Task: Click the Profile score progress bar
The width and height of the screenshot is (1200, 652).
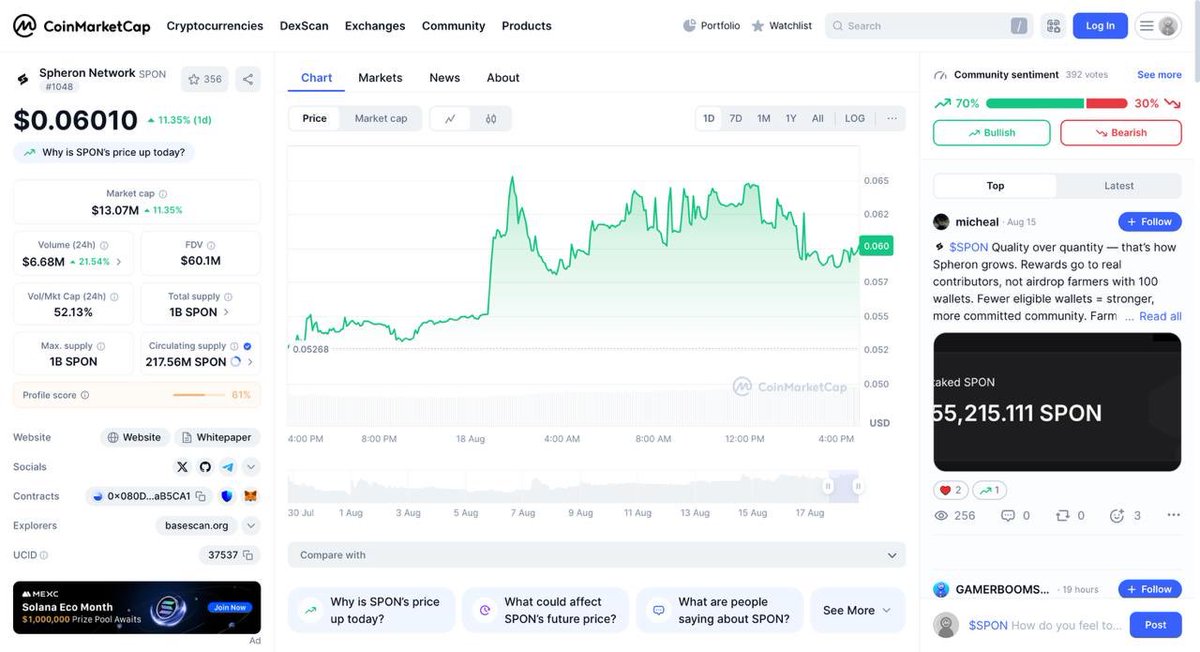Action: [199, 395]
